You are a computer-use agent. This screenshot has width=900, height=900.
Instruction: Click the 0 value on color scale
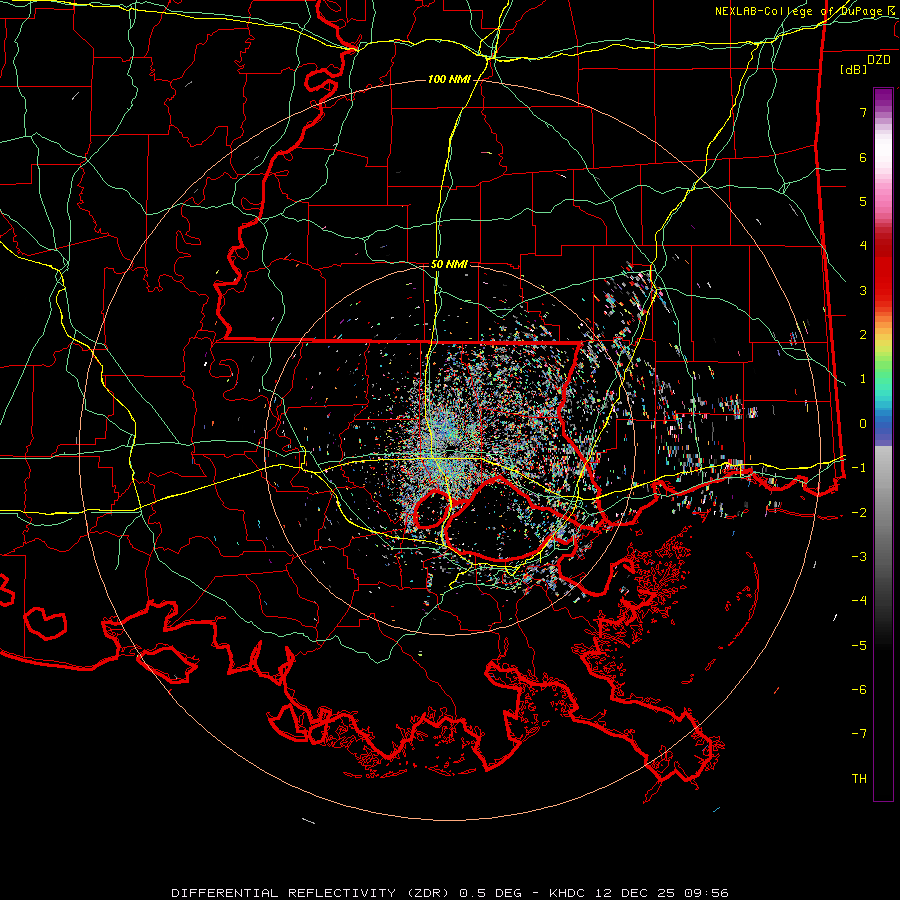coord(863,424)
